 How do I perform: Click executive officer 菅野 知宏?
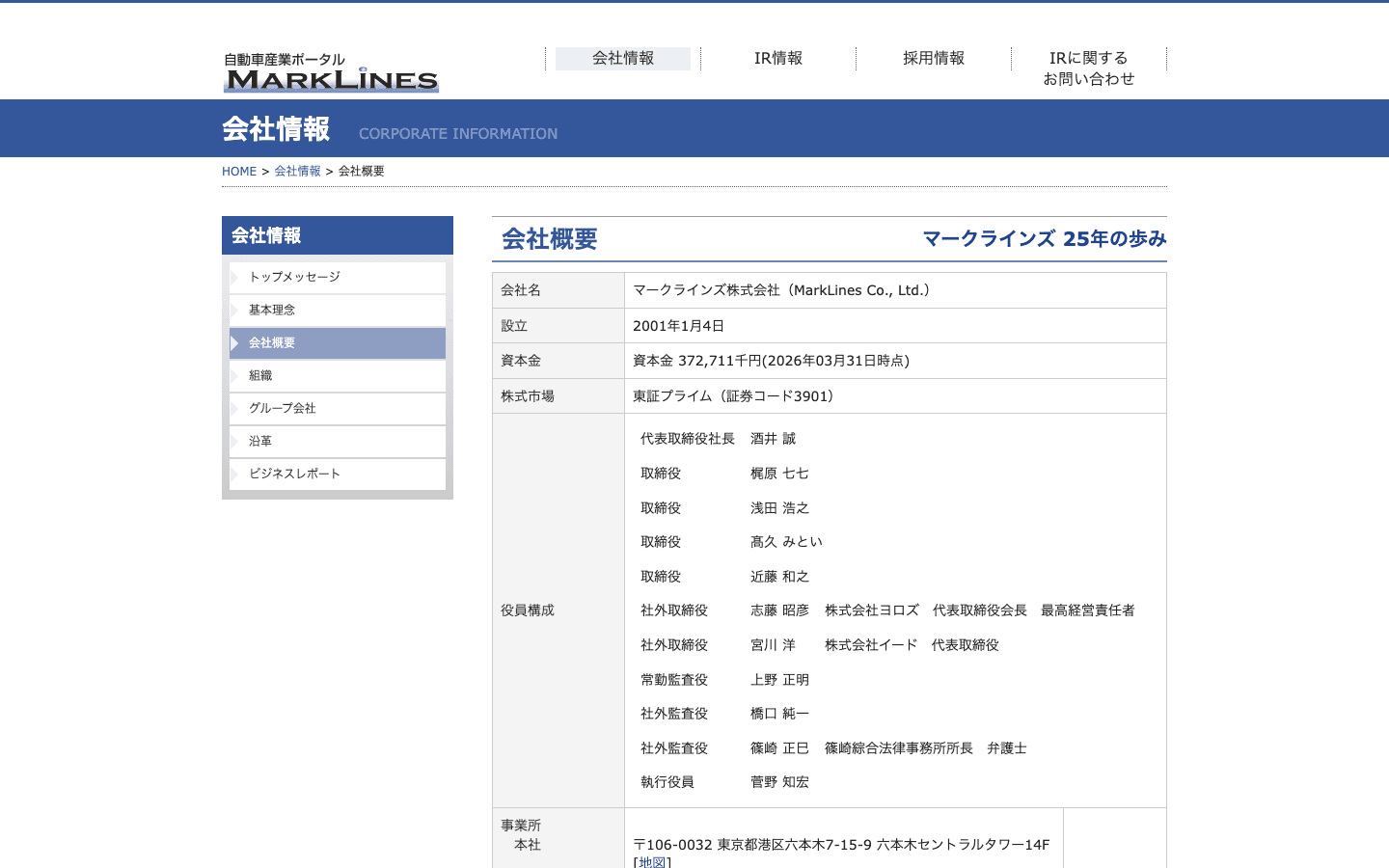point(779,782)
